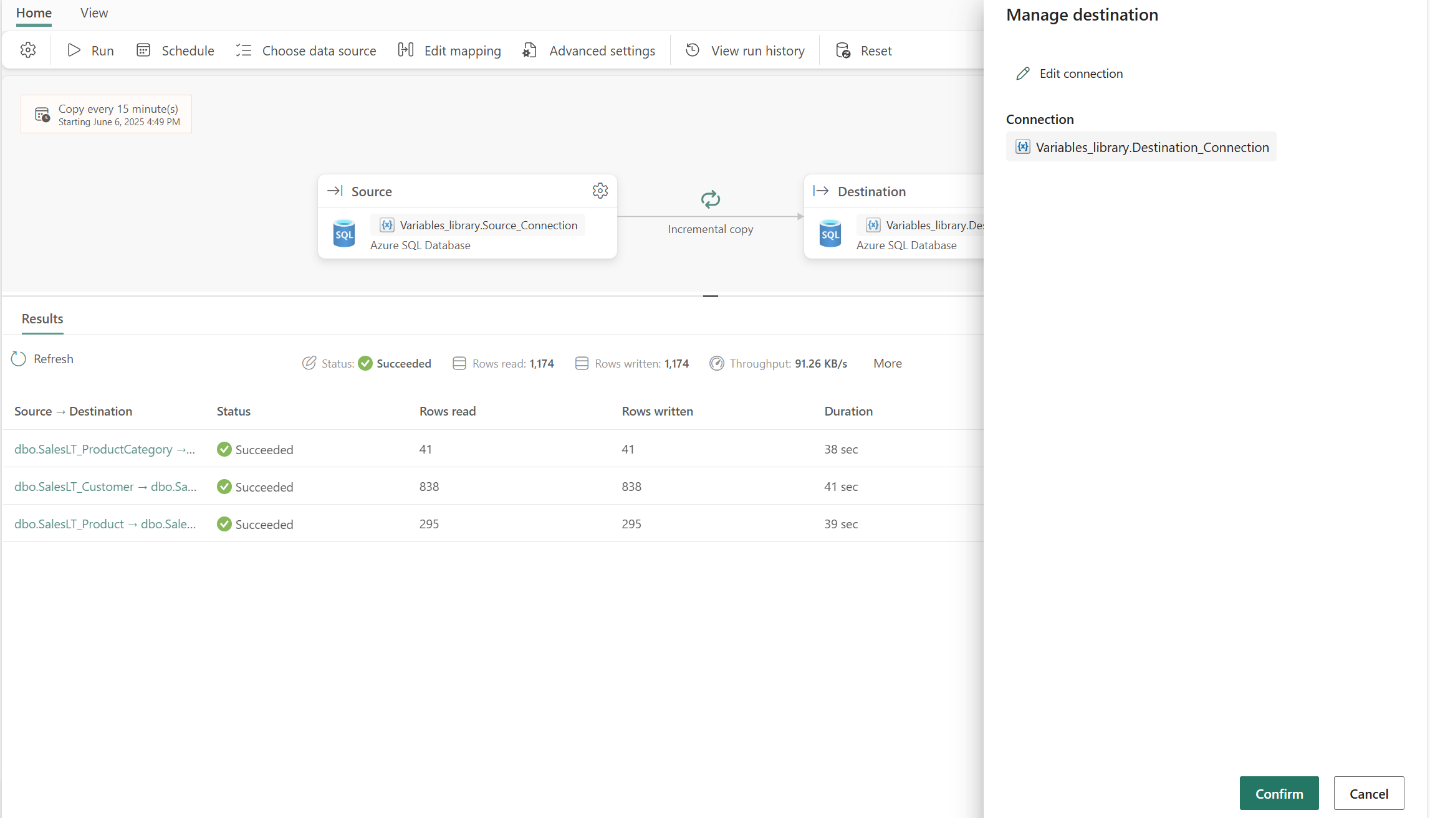Select the Variables_library.Destination_Connection field
1430x818 pixels.
pos(1141,147)
